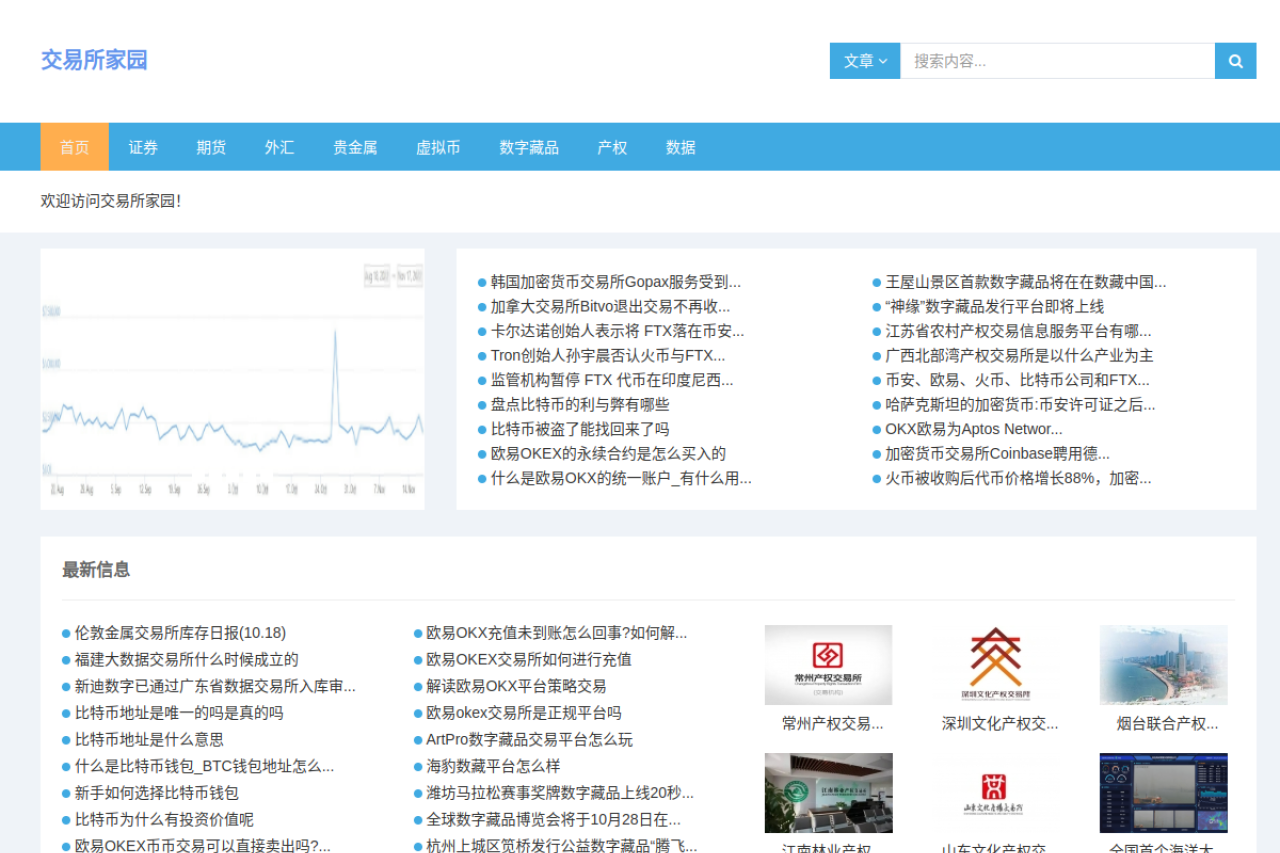Open the 常州产权交易所 logo thumbnail
1280x853 pixels.
coord(828,665)
